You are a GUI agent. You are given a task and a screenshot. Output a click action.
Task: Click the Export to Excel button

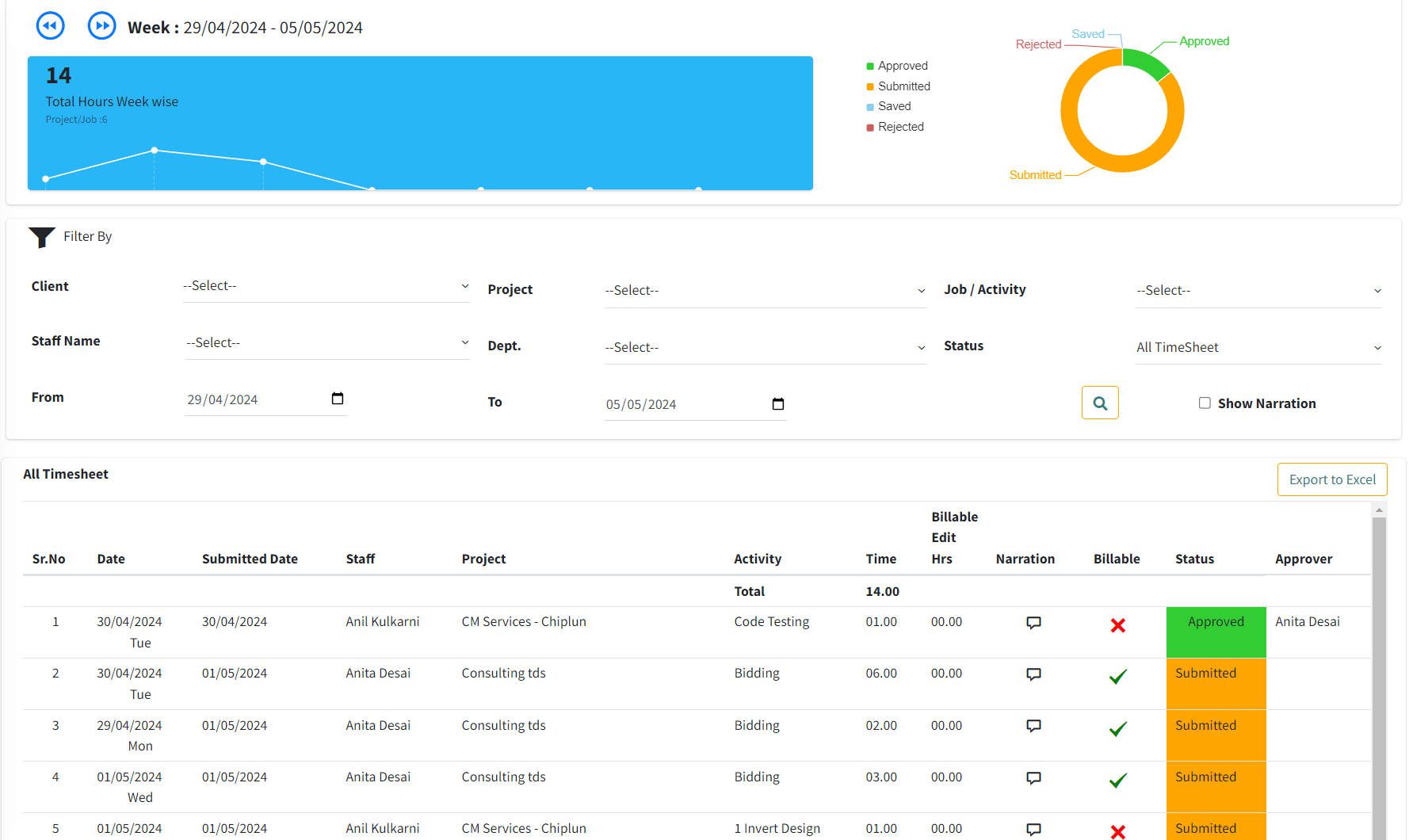point(1332,479)
